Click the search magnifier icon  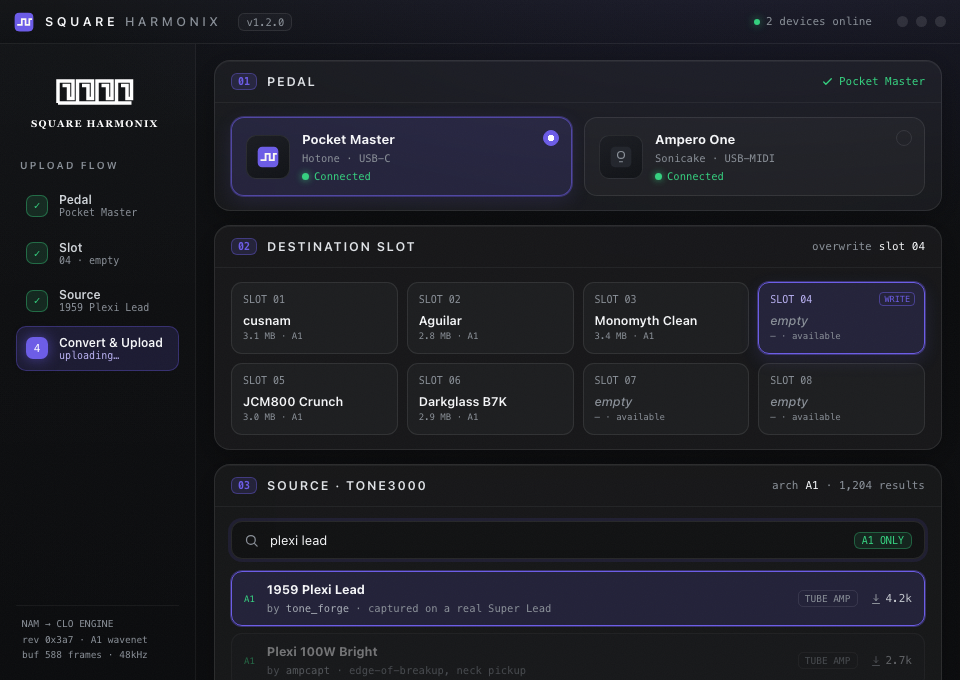(x=252, y=541)
